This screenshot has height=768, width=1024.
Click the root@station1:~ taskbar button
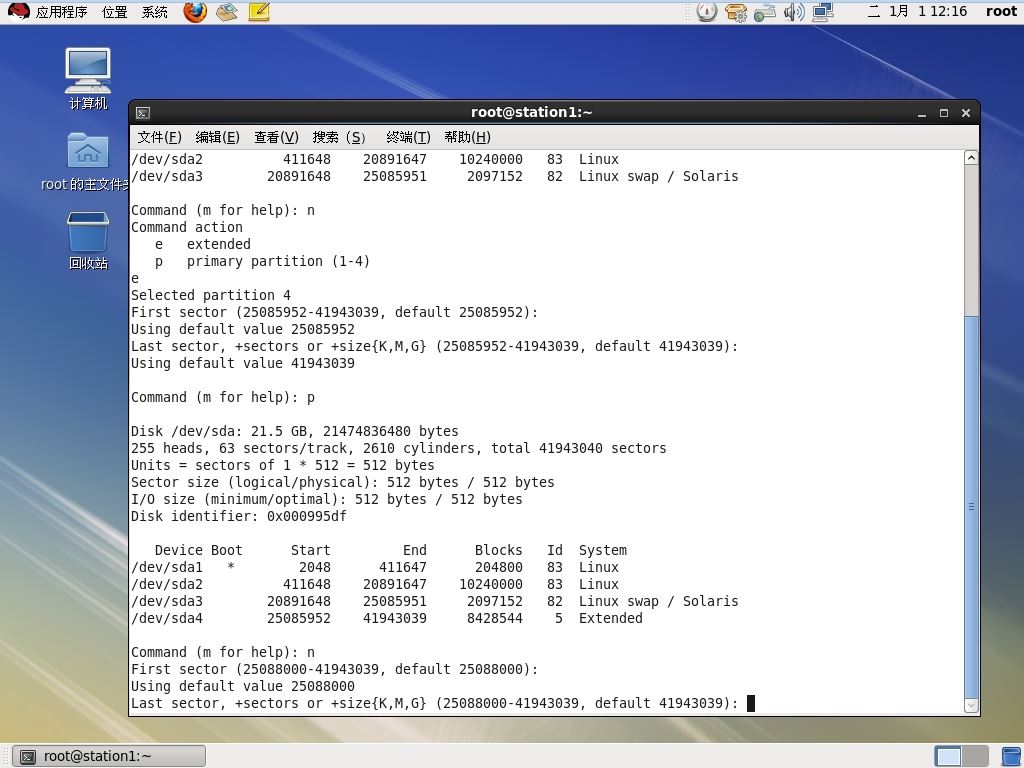109,756
